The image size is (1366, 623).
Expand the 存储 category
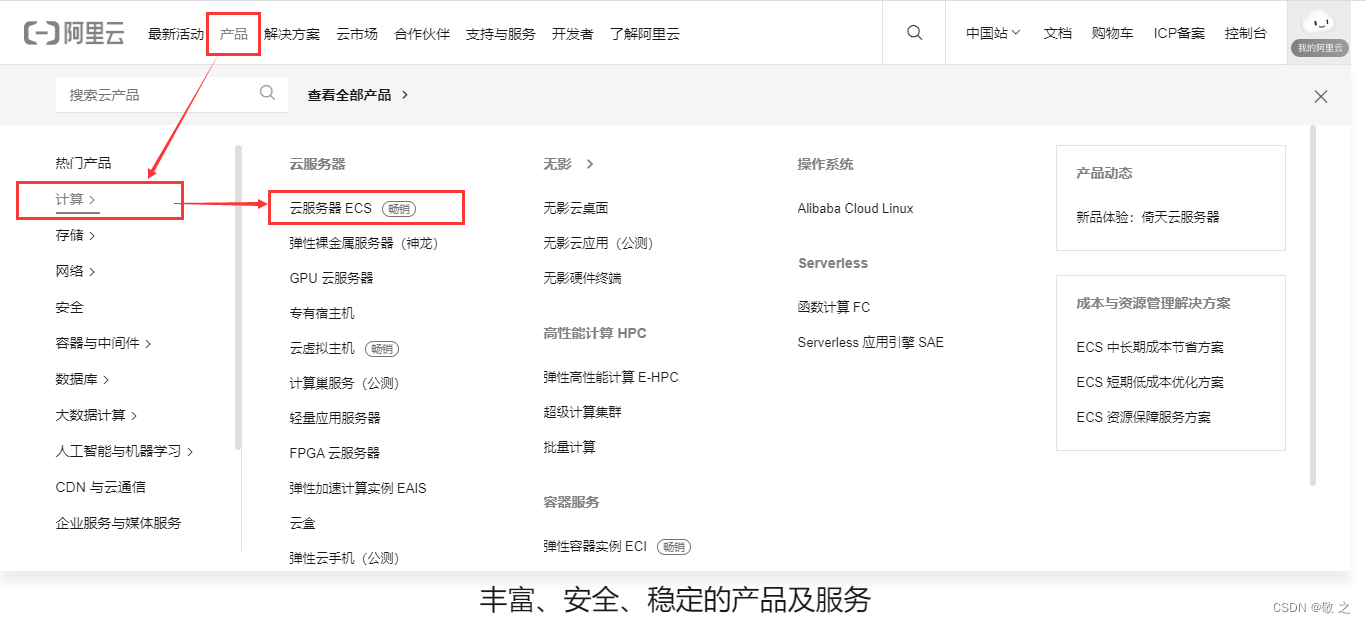click(76, 236)
